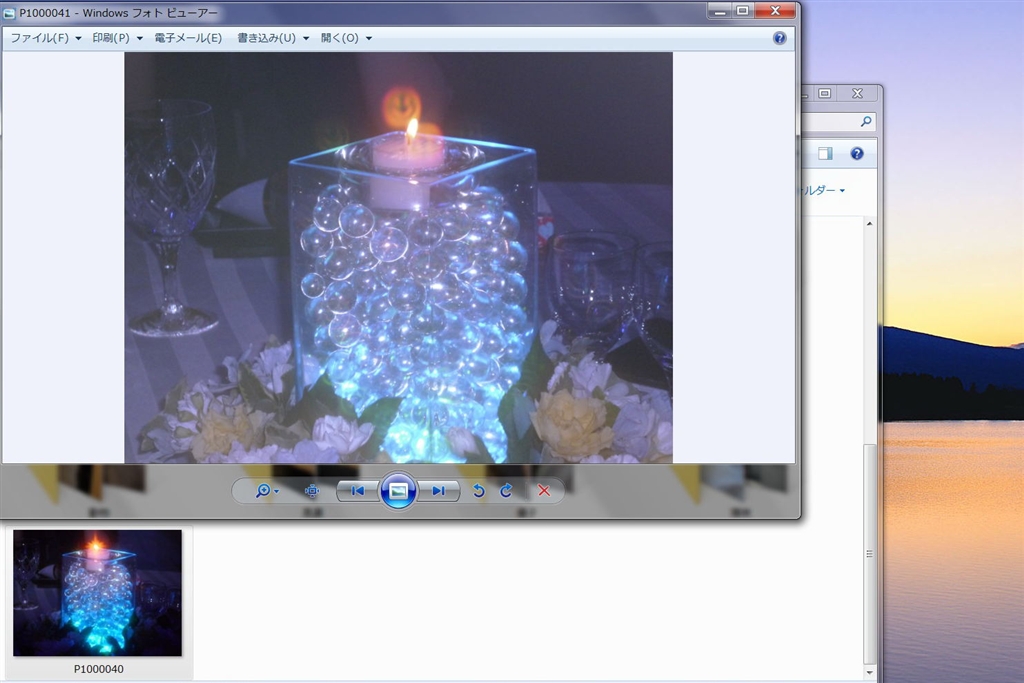Viewport: 1024px width, 683px height.
Task: Select the P1000040 thumbnail
Action: click(98, 593)
